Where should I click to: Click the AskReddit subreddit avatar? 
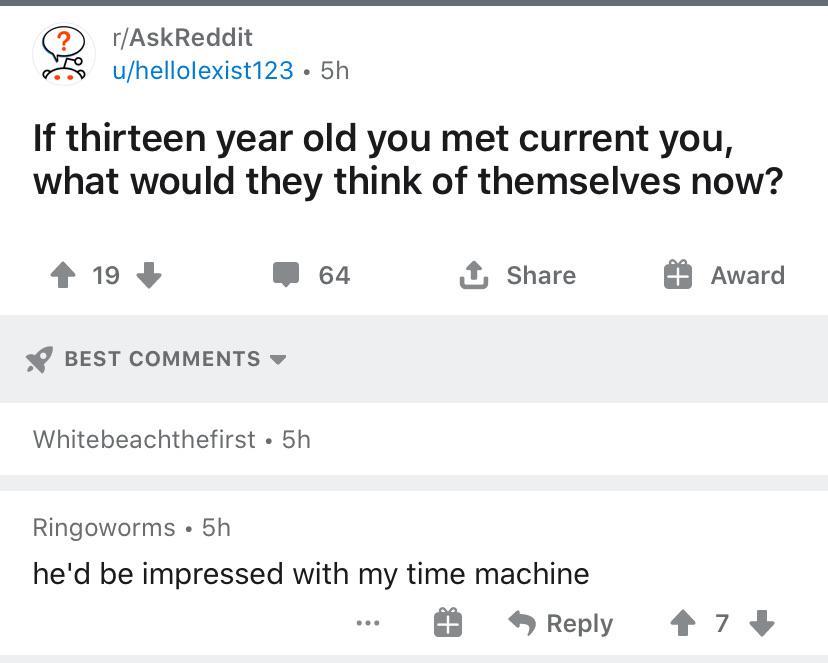(64, 53)
